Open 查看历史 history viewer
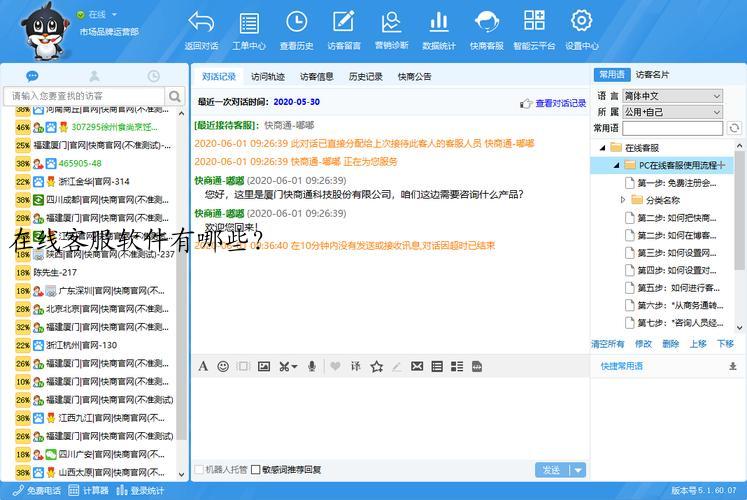This screenshot has width=747, height=500. (296, 30)
